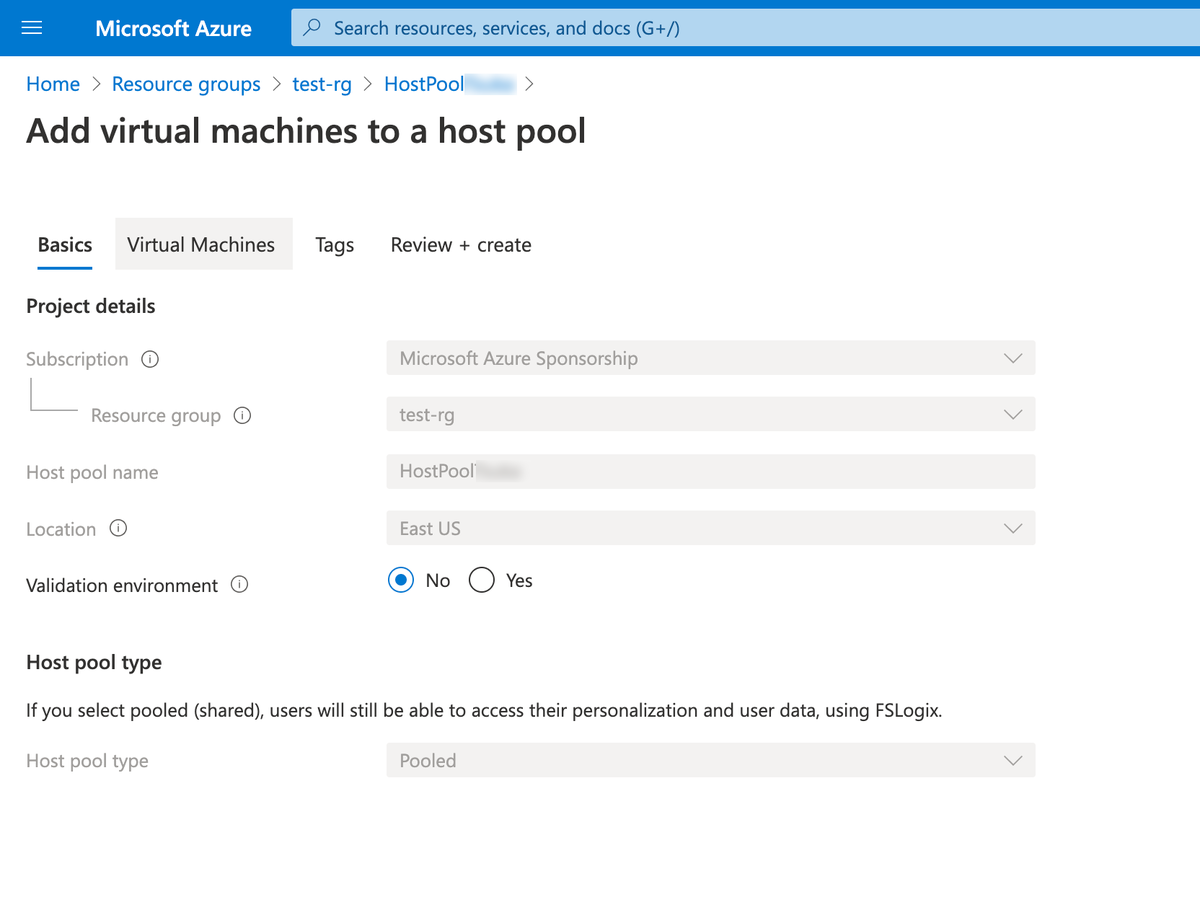Click the Host pool type section heading
This screenshot has height=897, width=1200.
(x=94, y=662)
